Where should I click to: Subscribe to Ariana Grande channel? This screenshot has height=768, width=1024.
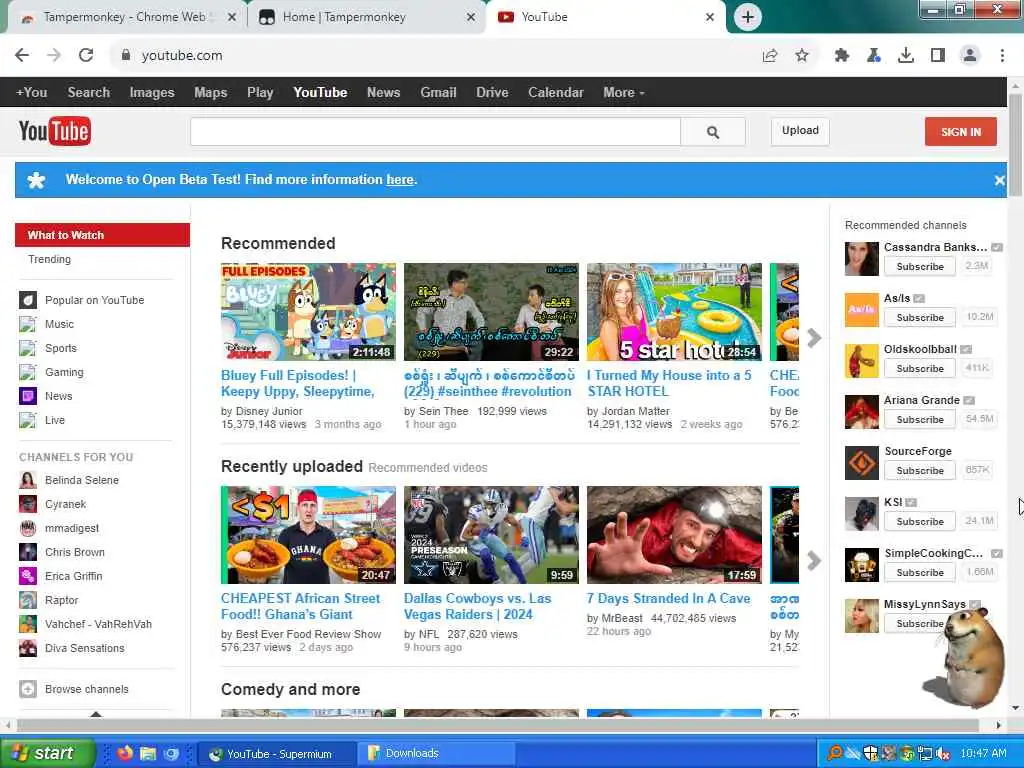point(920,419)
